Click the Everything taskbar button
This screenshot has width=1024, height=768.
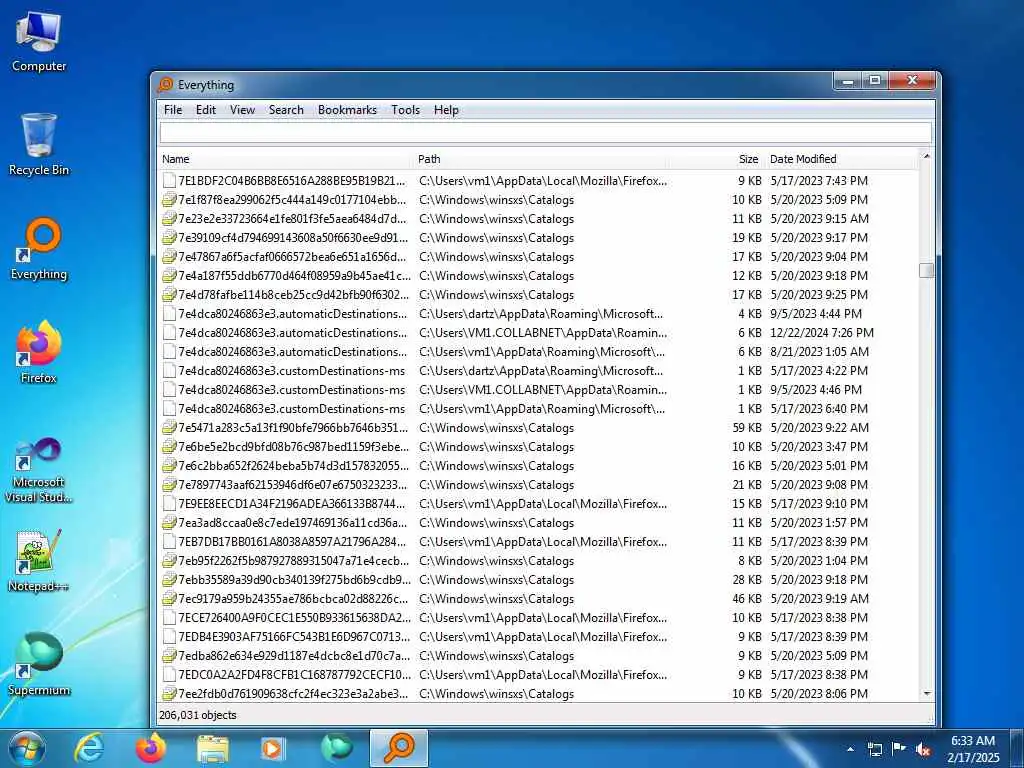click(x=398, y=748)
